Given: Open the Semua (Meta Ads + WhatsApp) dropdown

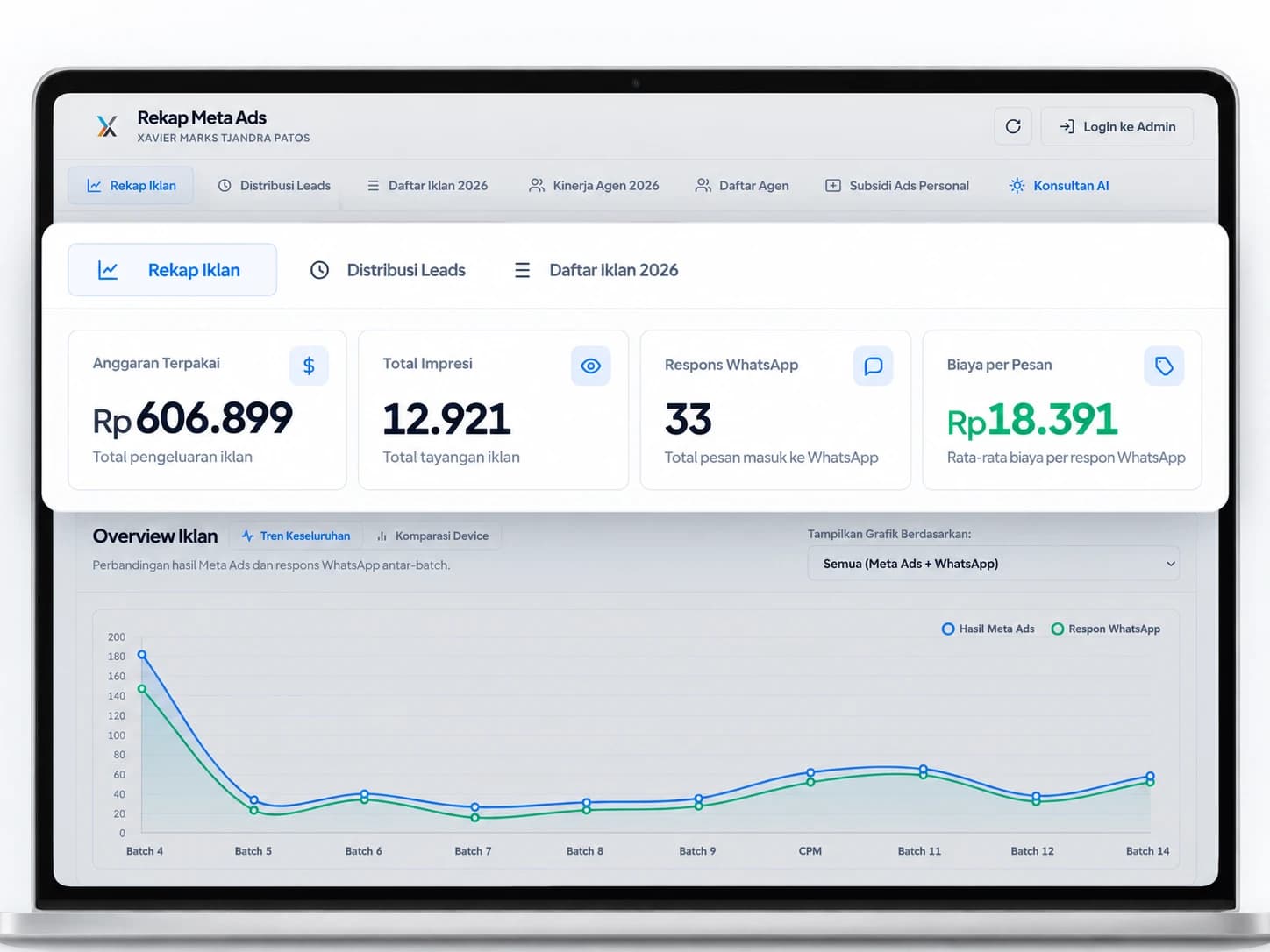Looking at the screenshot, I should point(994,564).
